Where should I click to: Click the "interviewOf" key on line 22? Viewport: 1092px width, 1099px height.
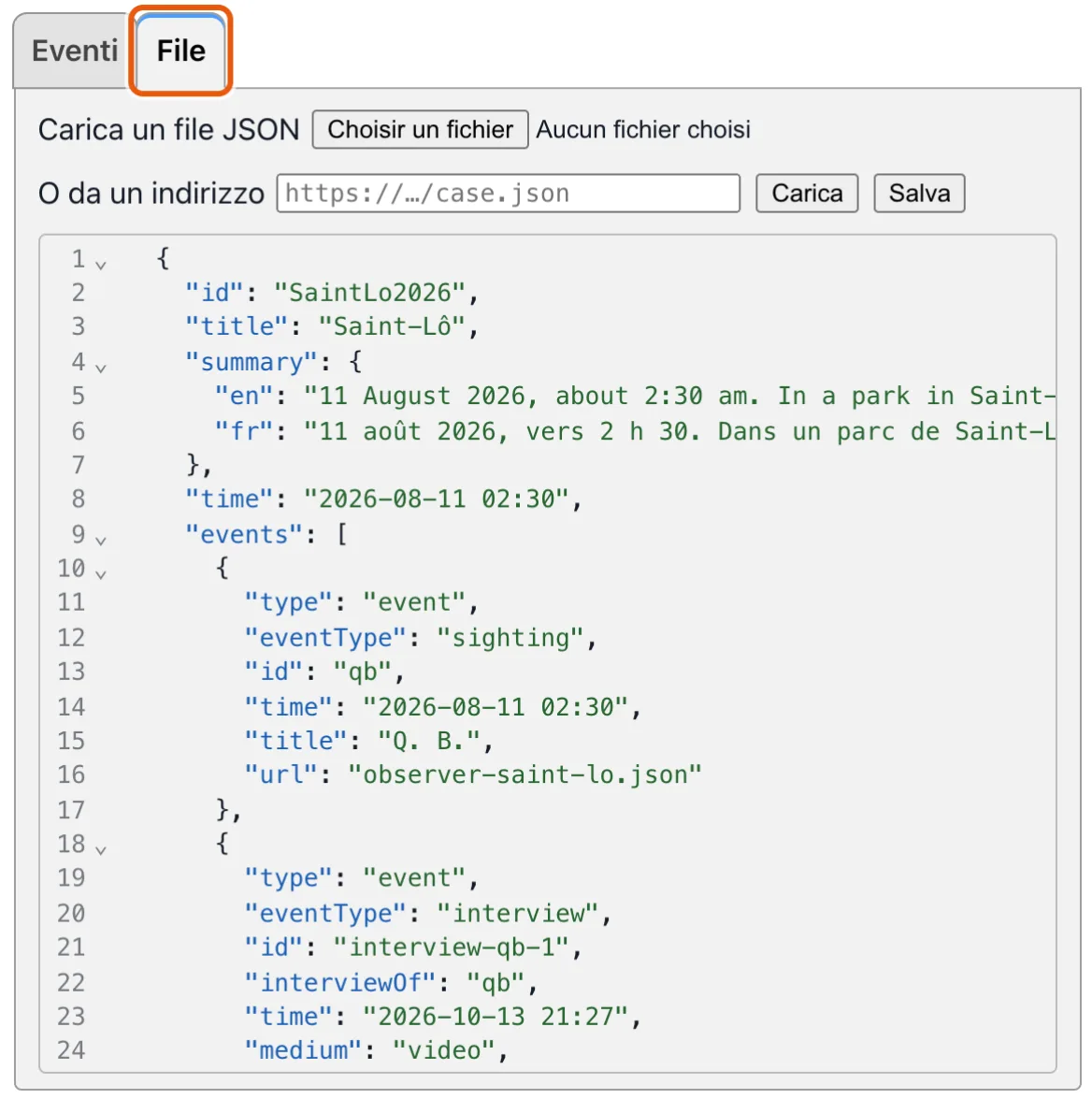[x=340, y=982]
